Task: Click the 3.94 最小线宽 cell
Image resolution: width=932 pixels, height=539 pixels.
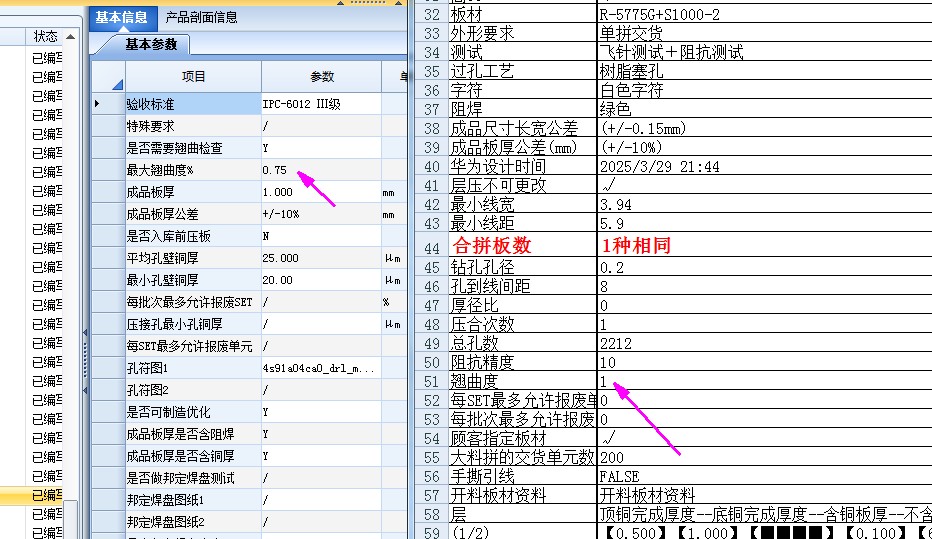Action: pos(764,204)
